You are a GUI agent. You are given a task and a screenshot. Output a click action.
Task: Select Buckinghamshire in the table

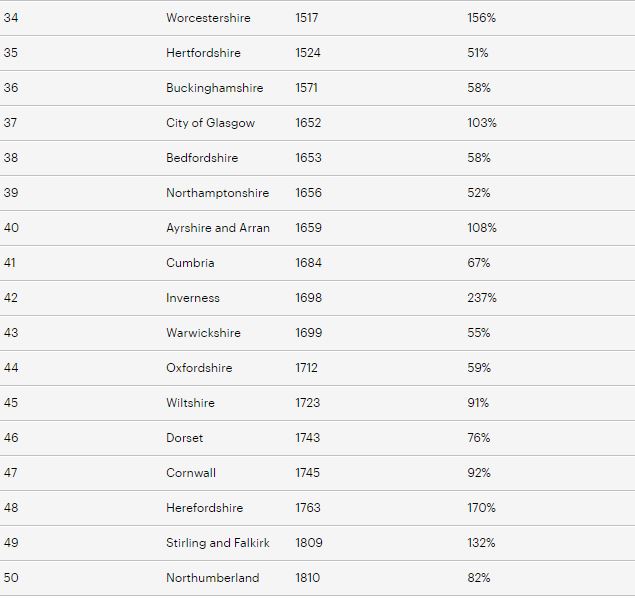tap(215, 88)
